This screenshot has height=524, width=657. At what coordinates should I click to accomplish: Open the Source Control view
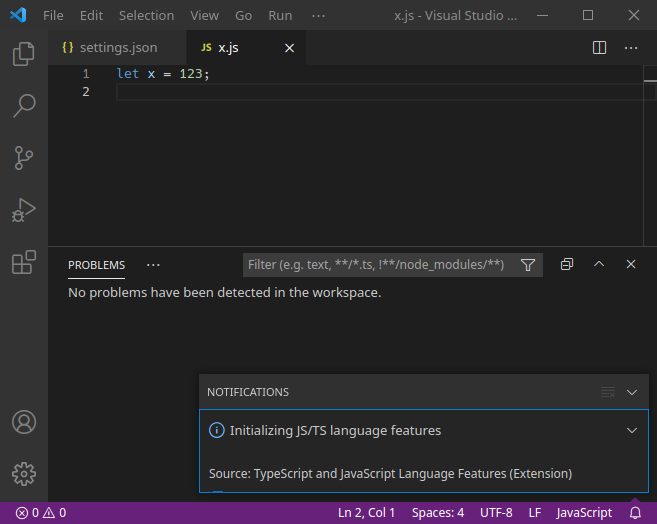[x=23, y=158]
